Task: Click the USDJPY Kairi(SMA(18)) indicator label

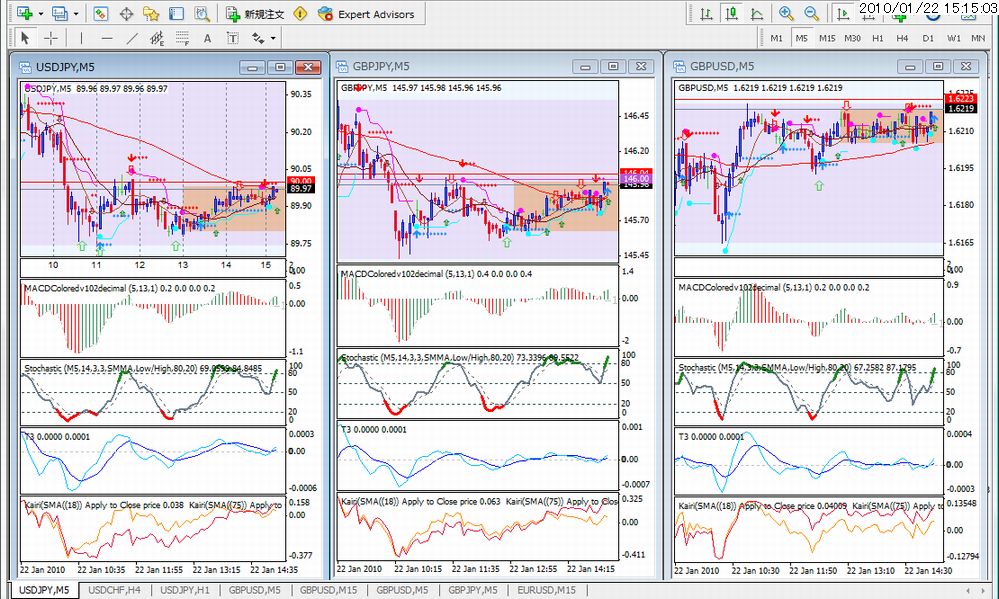Action: click(104, 505)
